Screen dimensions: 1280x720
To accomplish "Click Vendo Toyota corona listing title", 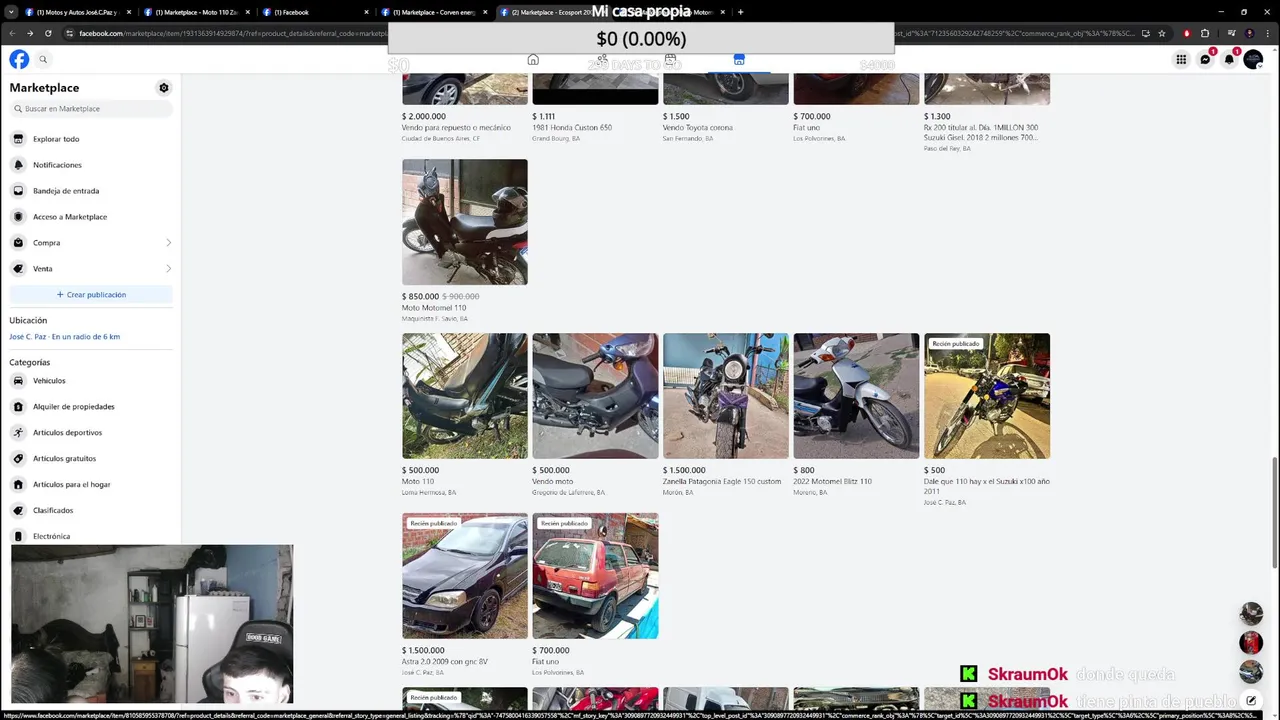I will (698, 128).
